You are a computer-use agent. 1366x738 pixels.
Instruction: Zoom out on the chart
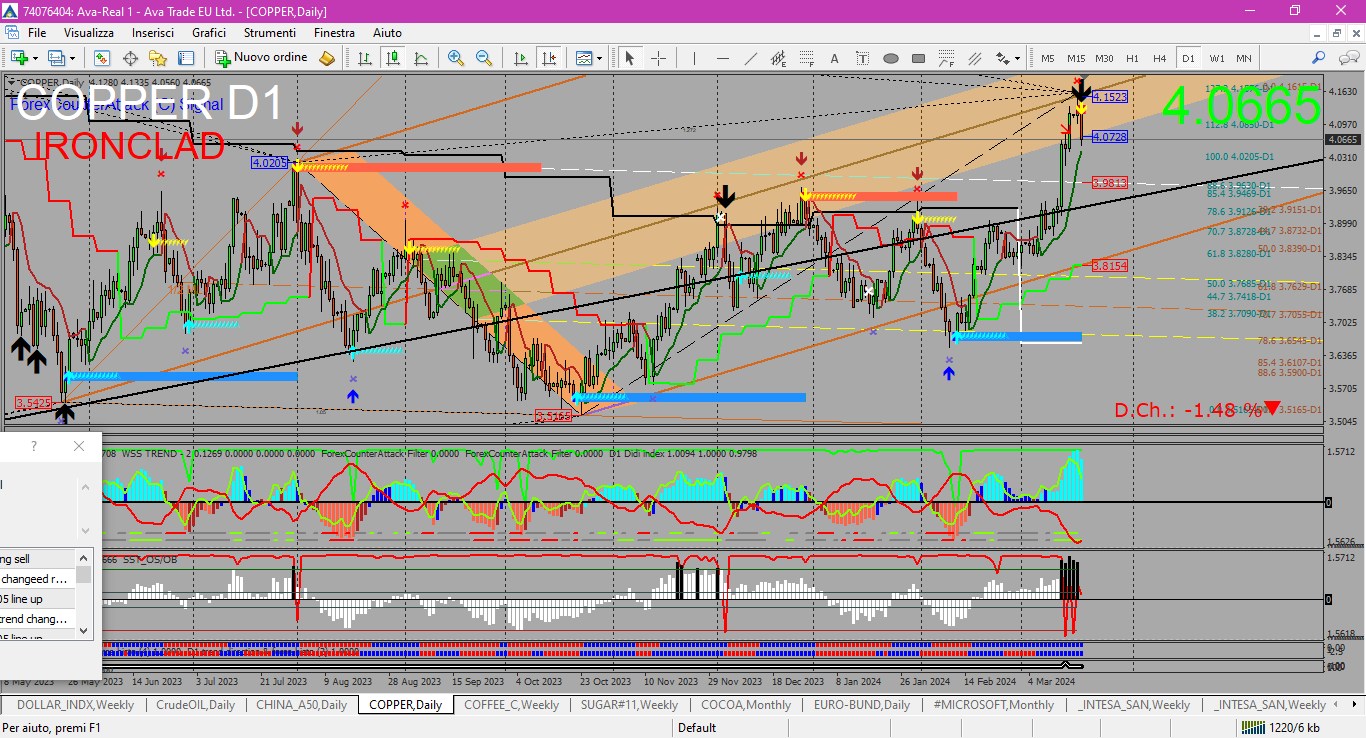484,58
